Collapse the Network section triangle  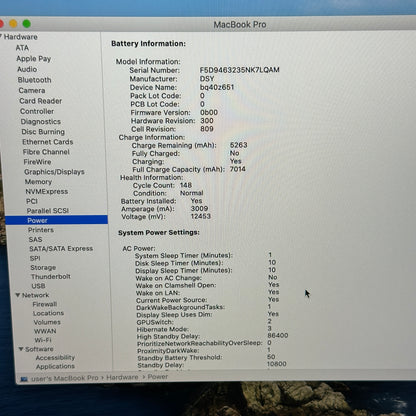tap(18, 295)
